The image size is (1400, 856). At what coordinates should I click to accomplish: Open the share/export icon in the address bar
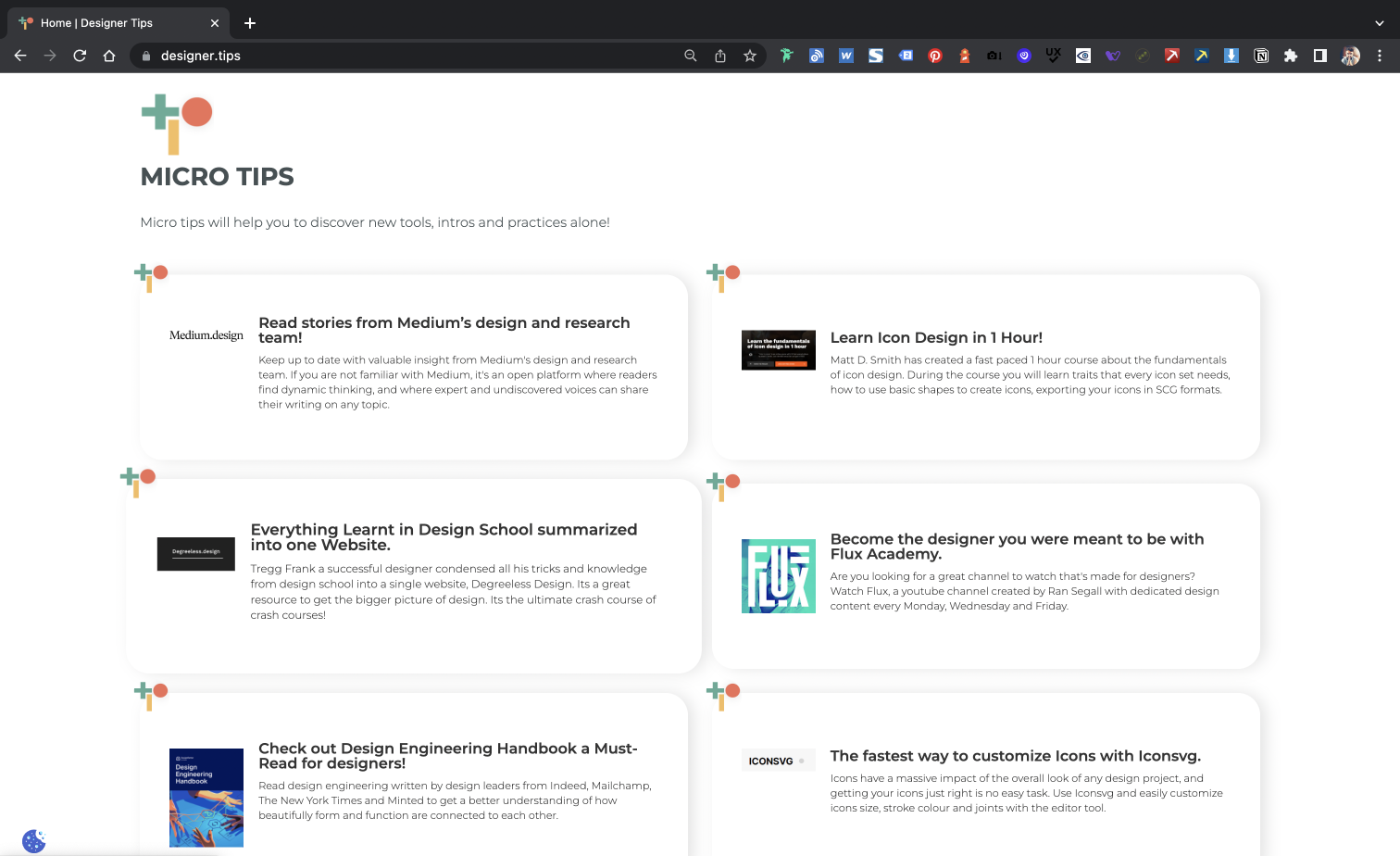720,56
